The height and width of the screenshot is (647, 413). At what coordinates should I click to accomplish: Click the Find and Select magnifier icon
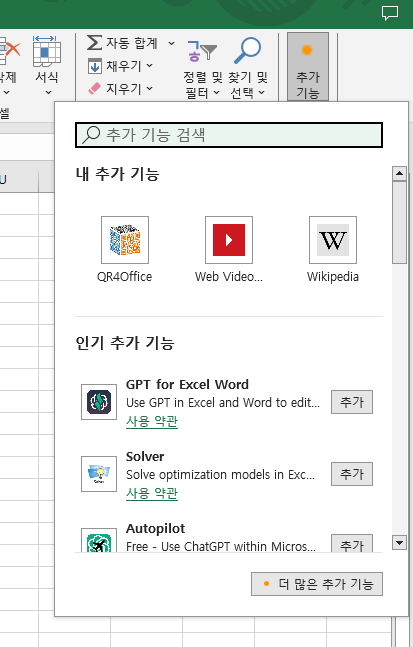(x=248, y=50)
